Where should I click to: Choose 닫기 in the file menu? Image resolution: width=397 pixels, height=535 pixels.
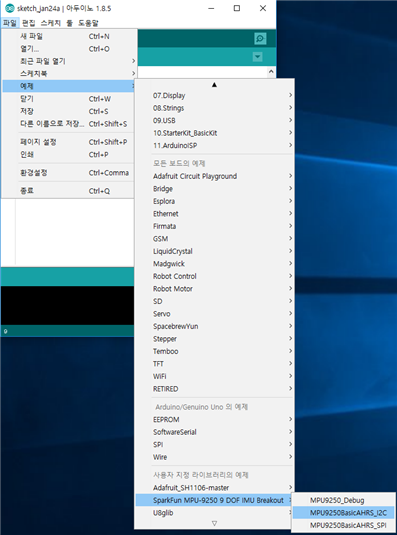[x=69, y=99]
